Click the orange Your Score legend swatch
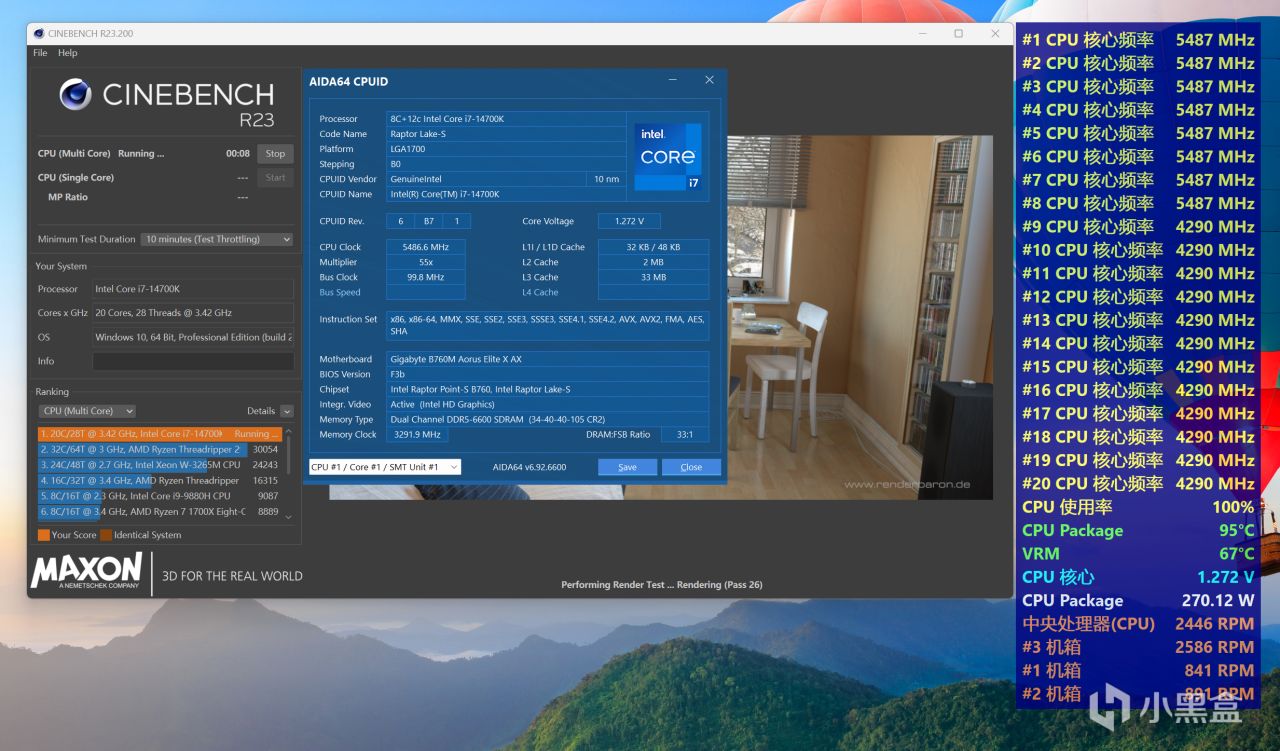Screen dimensions: 1280x751 pos(43,535)
